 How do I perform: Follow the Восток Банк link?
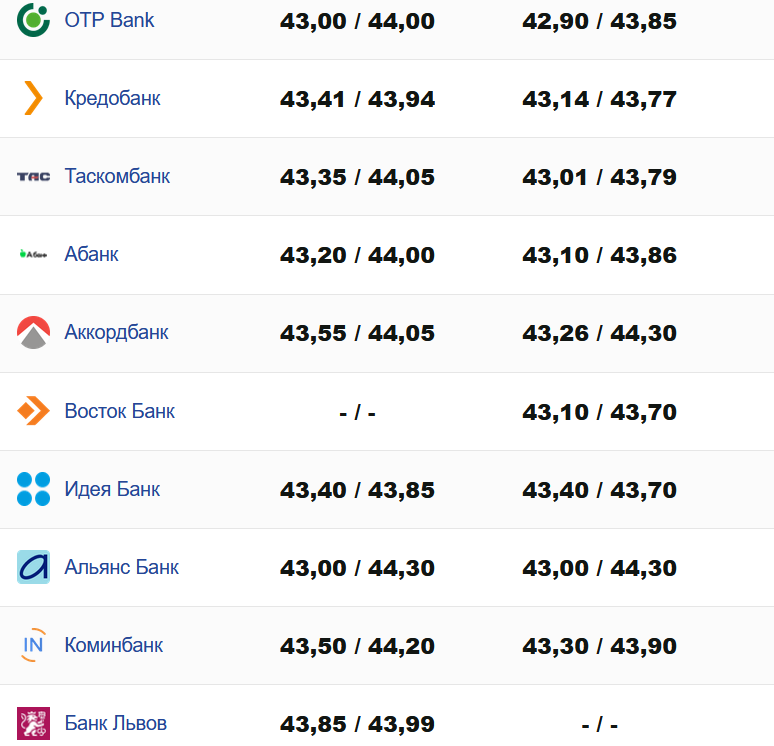pos(119,411)
